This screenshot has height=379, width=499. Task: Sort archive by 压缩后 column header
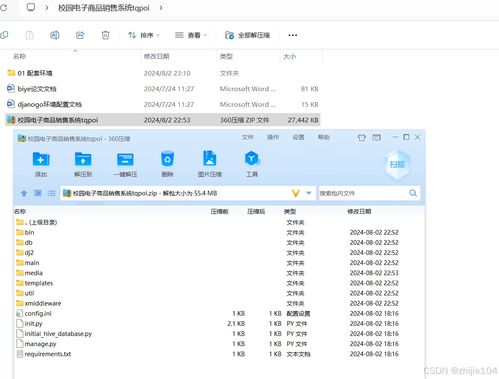point(256,211)
